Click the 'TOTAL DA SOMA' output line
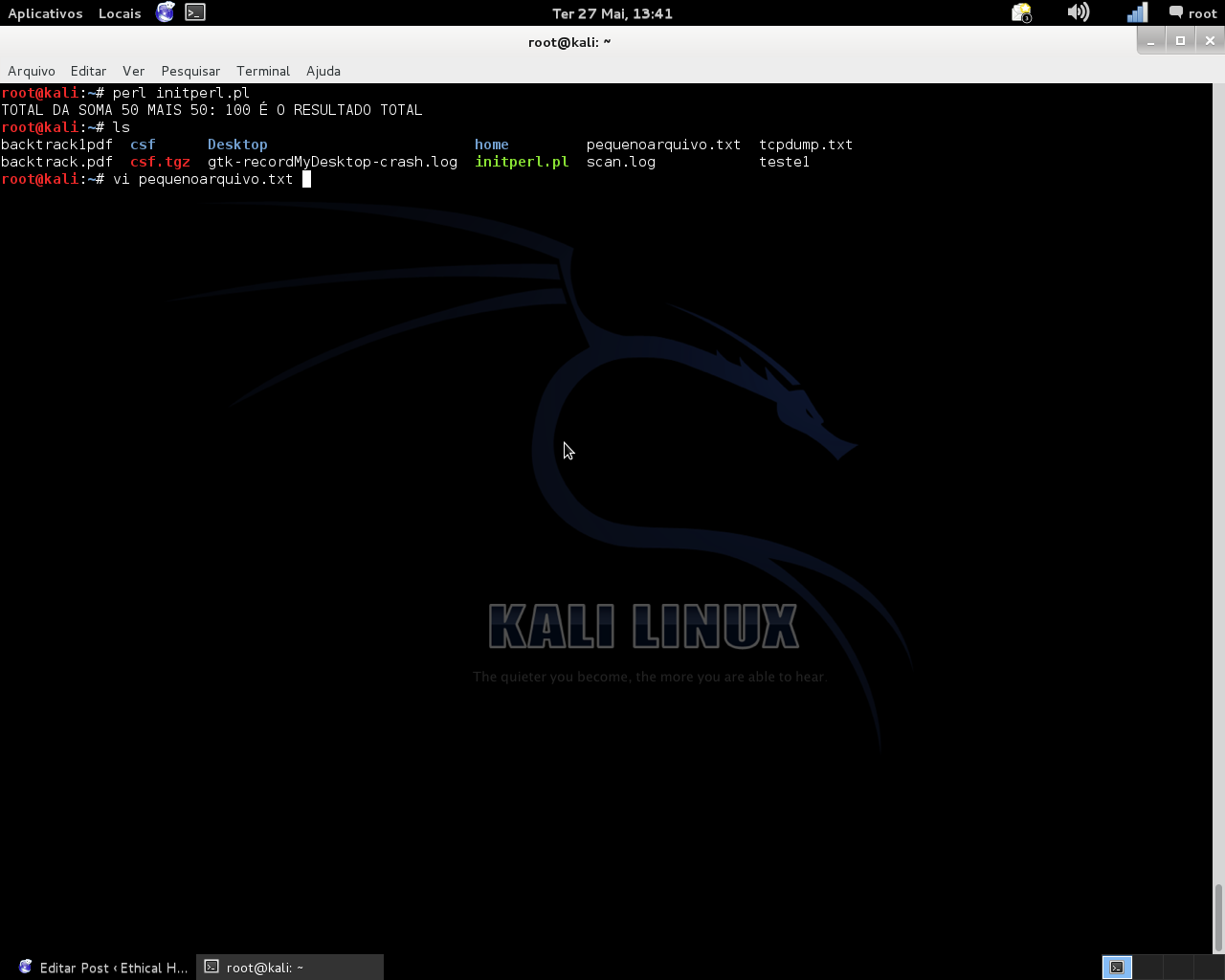This screenshot has height=980, width=1225. tap(212, 110)
